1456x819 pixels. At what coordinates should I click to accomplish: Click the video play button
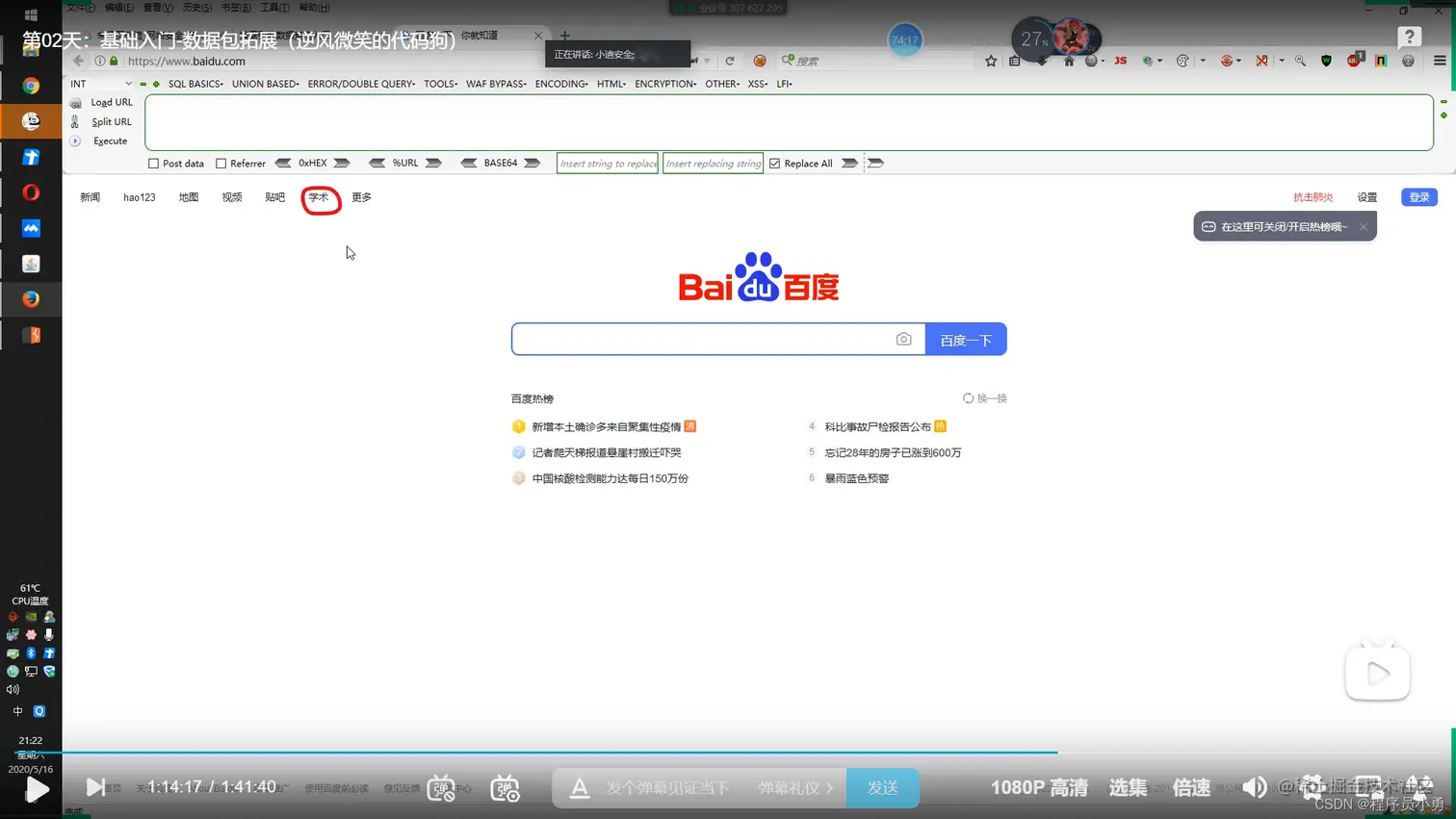pos(37,790)
